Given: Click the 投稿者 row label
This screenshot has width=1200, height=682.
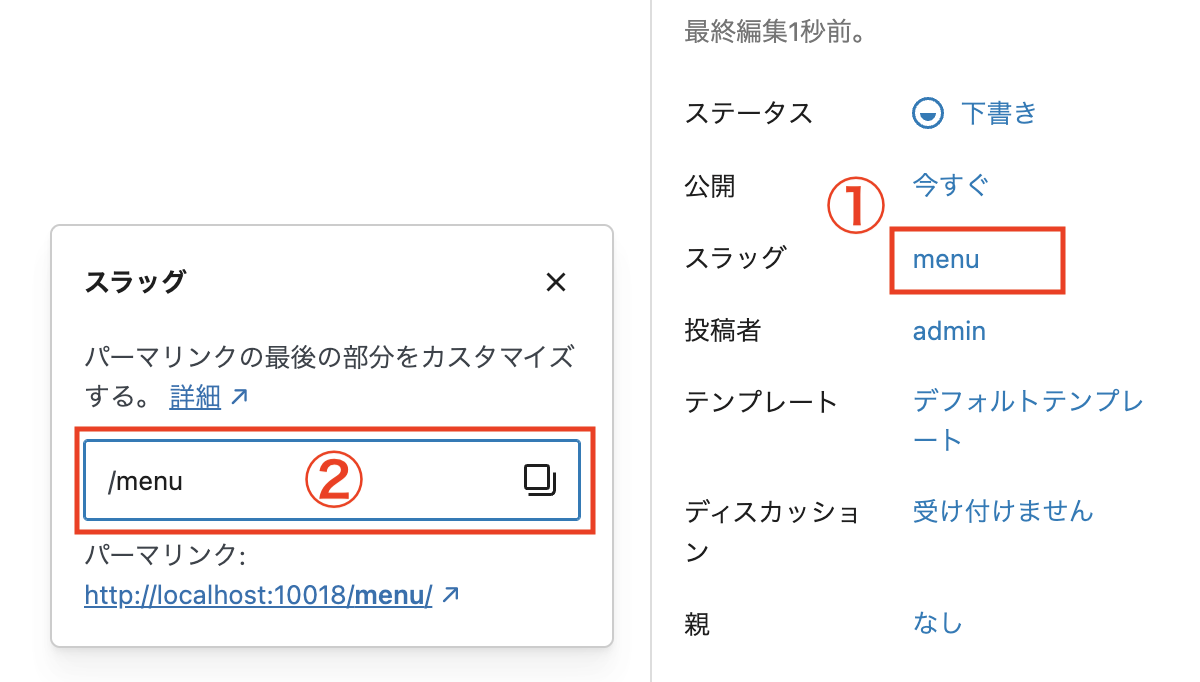Looking at the screenshot, I should (x=723, y=331).
